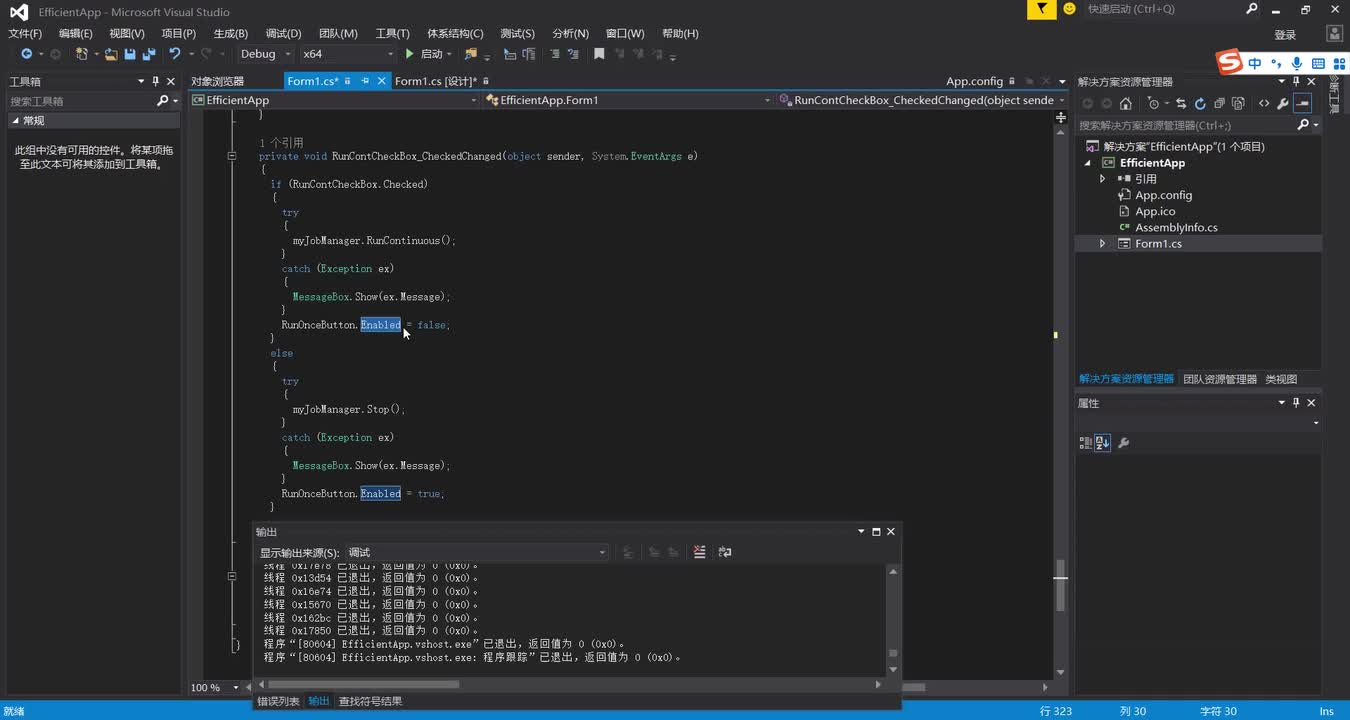Click the New Project toolbar icon

82,54
